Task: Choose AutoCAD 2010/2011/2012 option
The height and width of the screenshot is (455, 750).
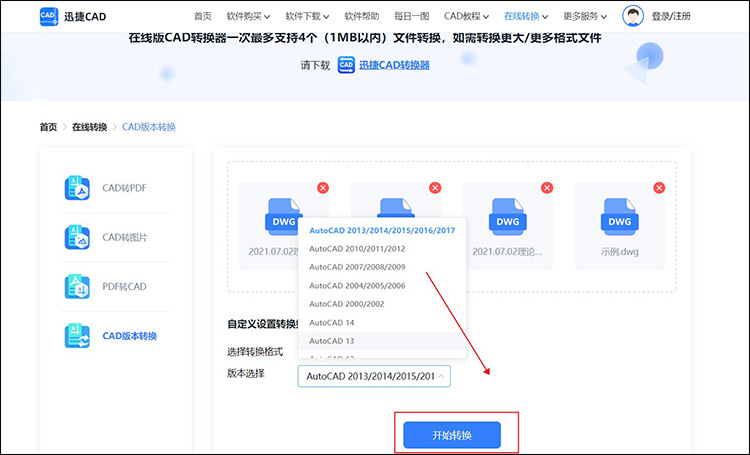Action: [x=382, y=249]
